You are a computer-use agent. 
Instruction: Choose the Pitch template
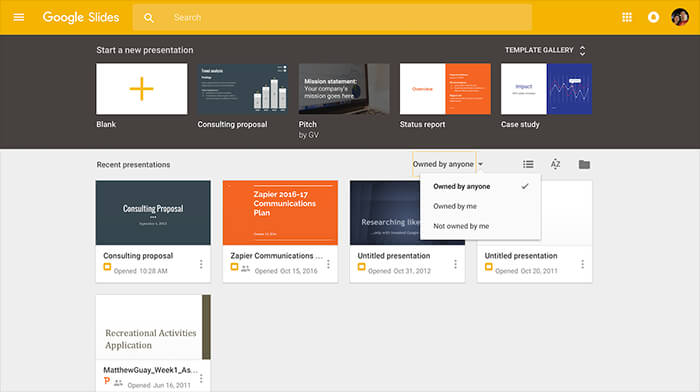click(344, 89)
